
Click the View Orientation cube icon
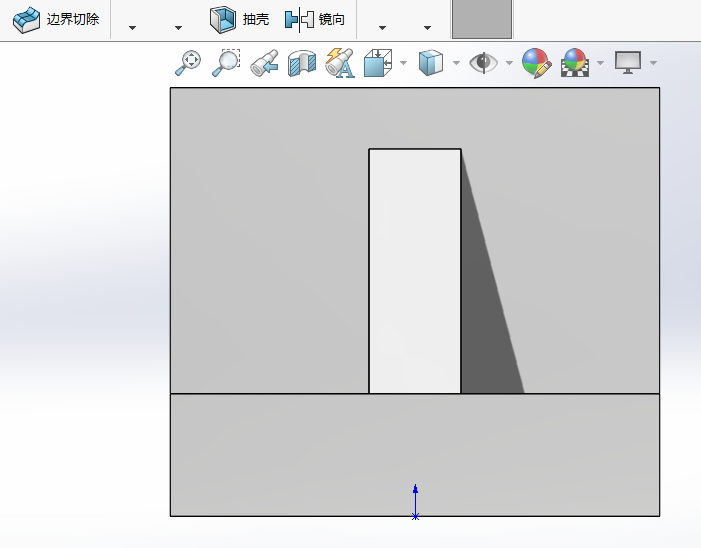[x=377, y=63]
